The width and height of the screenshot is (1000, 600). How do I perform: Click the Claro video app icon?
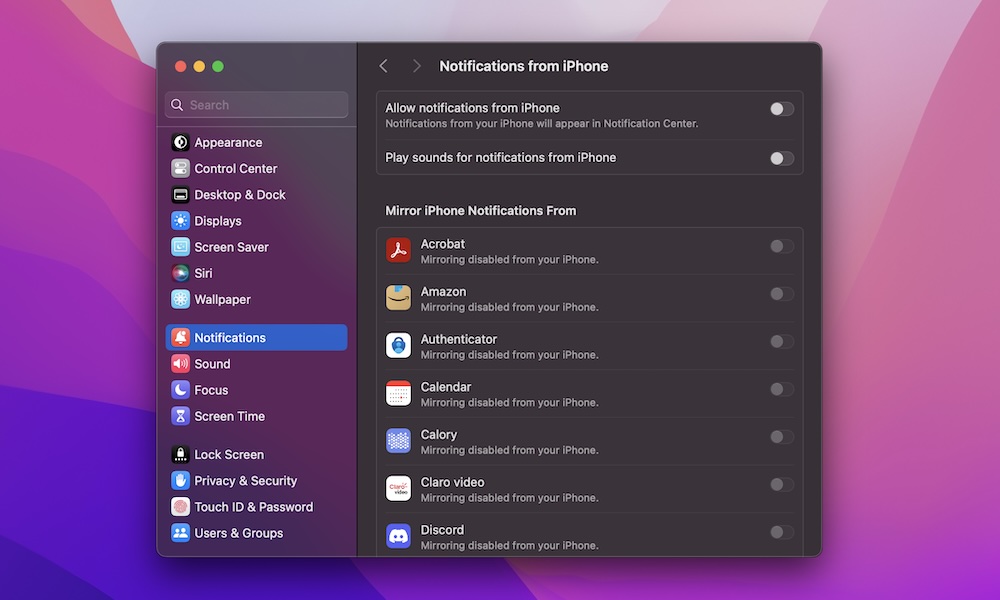(x=398, y=489)
